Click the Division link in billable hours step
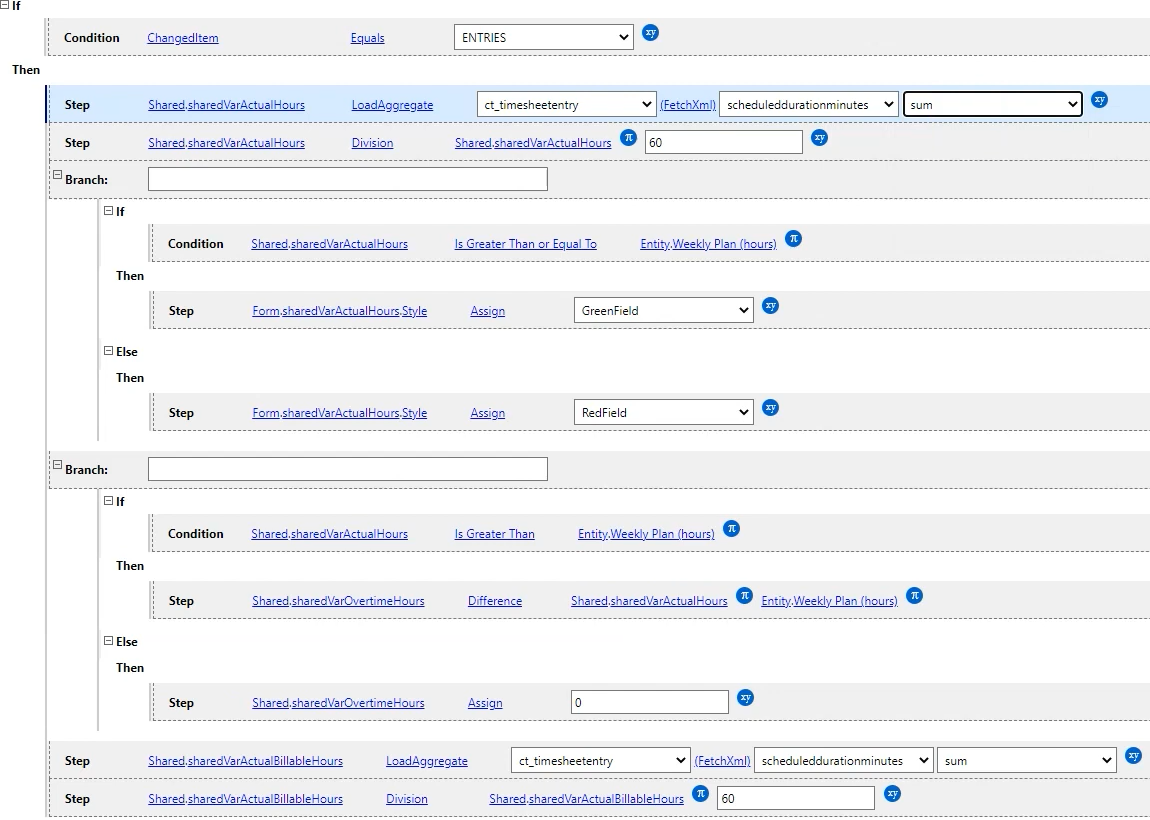This screenshot has height=820, width=1150. [x=406, y=799]
